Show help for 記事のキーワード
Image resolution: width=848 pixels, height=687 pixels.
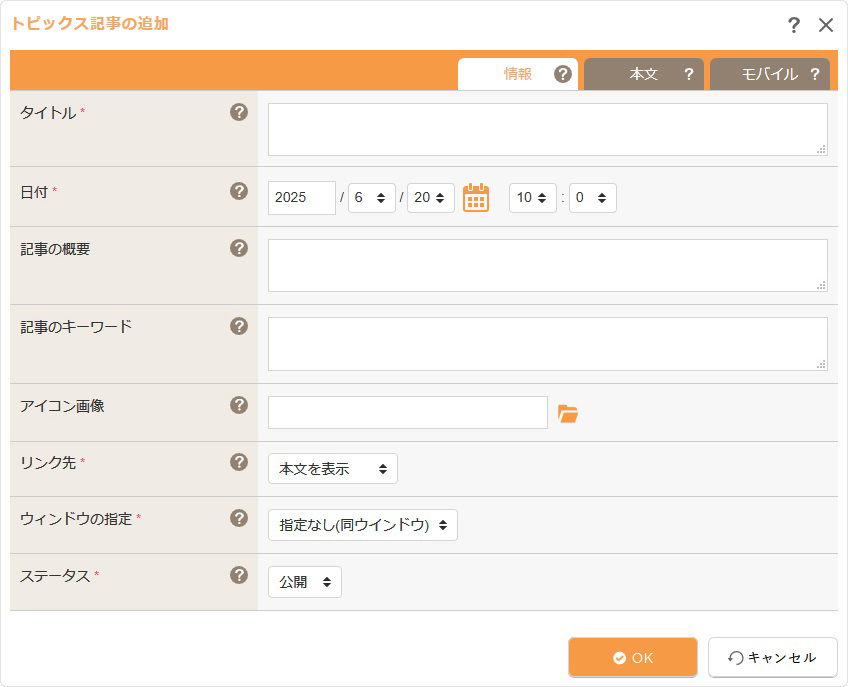[239, 326]
